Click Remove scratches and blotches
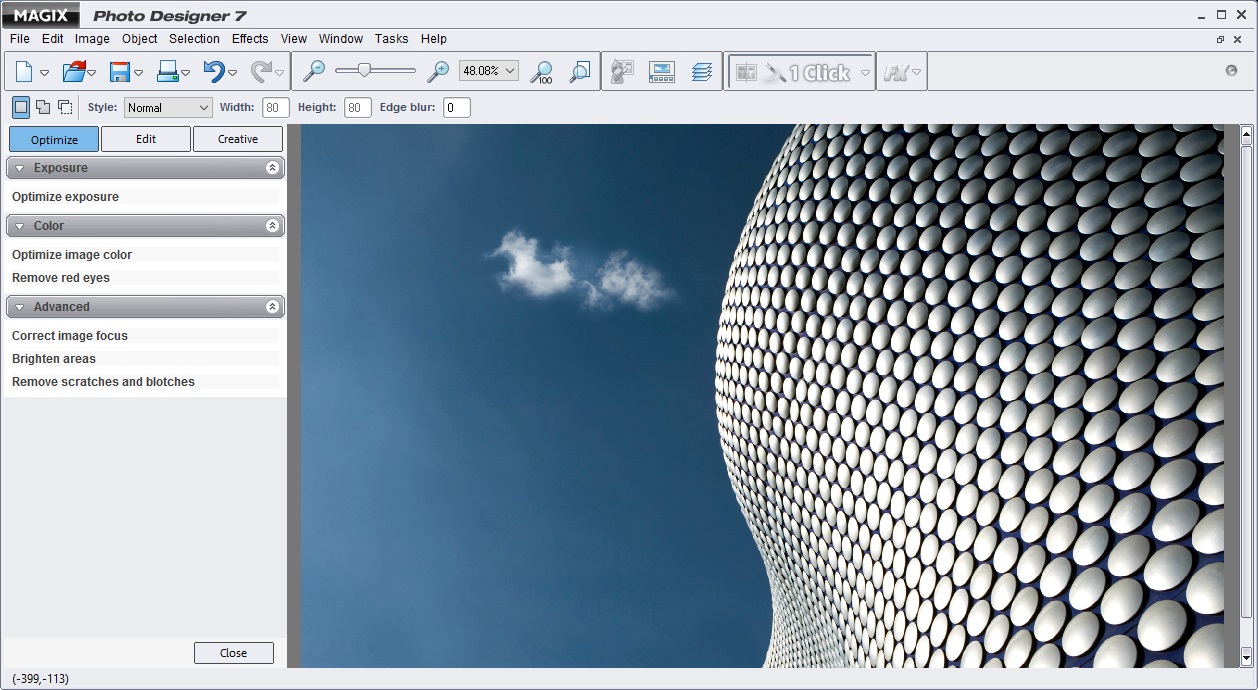The image size is (1258, 690). click(103, 382)
